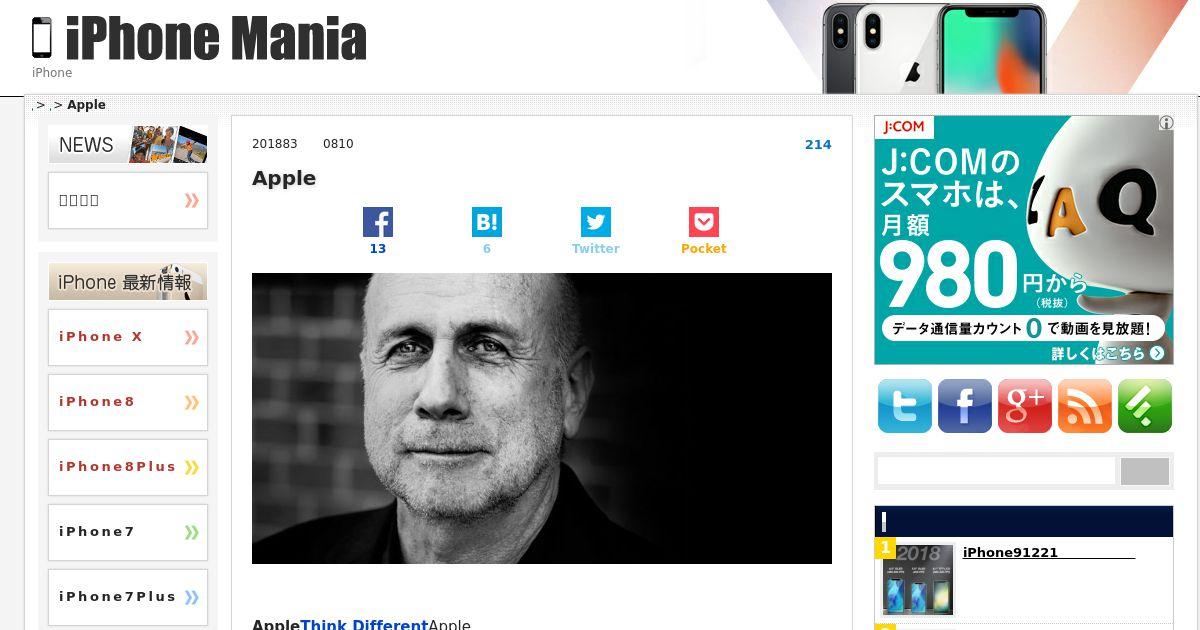1200x630 pixels.
Task: Follow the Think Different link
Action: coord(364,625)
